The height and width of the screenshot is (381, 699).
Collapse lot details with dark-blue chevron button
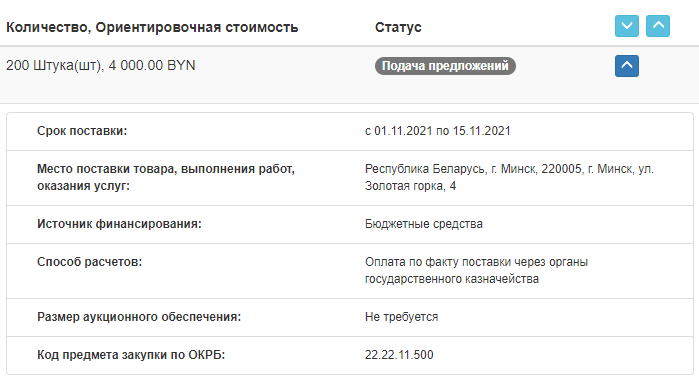coord(627,66)
